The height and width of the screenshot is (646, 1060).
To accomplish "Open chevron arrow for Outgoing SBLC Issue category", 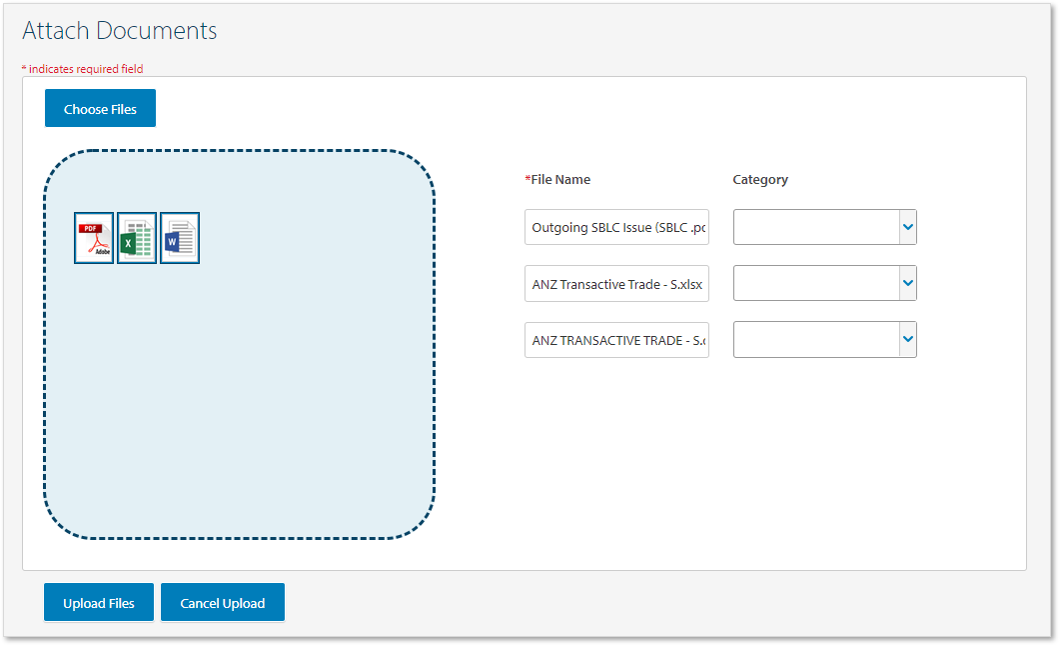I will click(x=907, y=227).
